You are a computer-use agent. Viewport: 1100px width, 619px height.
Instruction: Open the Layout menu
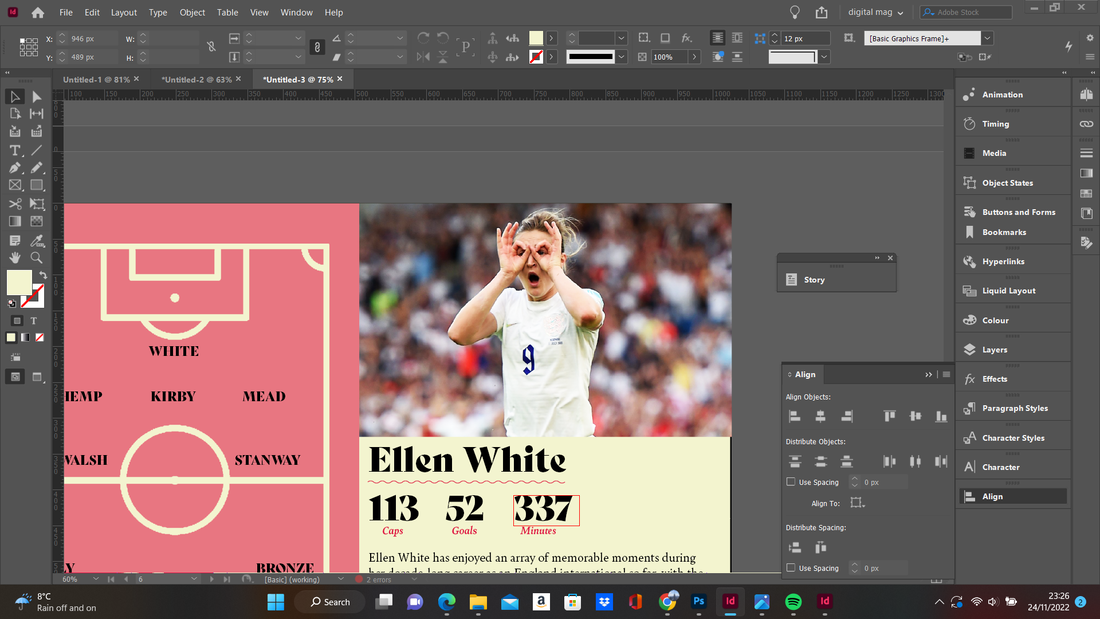(123, 13)
